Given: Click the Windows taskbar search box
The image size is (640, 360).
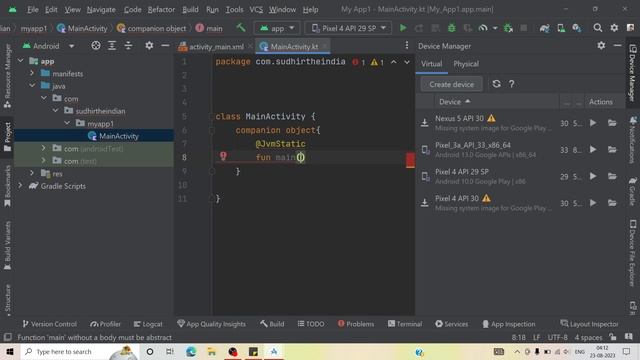Looking at the screenshot, I should coord(80,351).
